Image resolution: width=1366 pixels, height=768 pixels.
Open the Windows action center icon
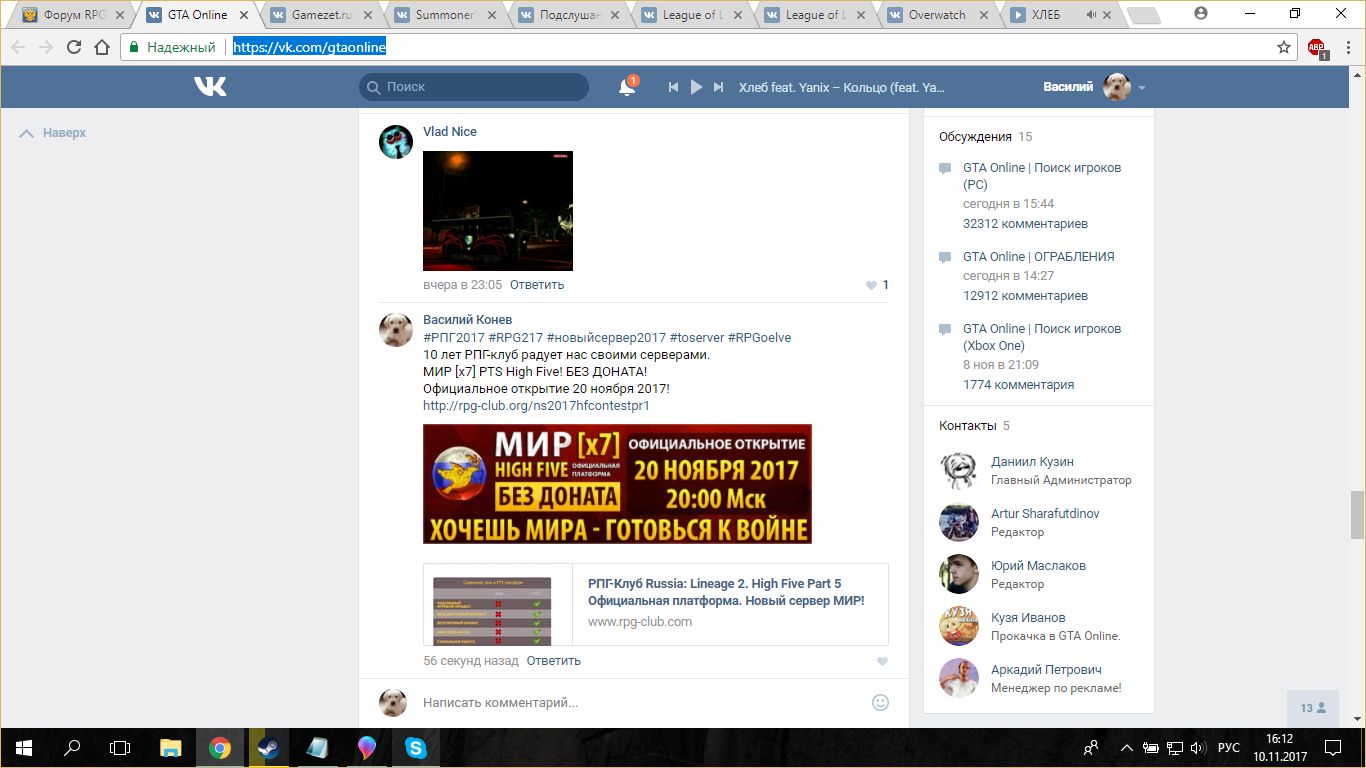click(x=1333, y=747)
